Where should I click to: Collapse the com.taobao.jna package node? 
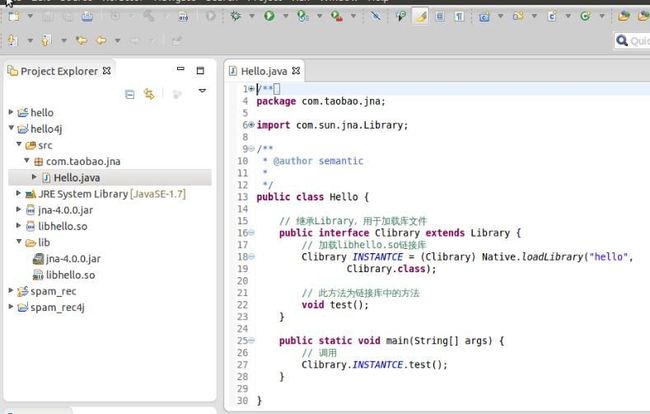pos(27,160)
